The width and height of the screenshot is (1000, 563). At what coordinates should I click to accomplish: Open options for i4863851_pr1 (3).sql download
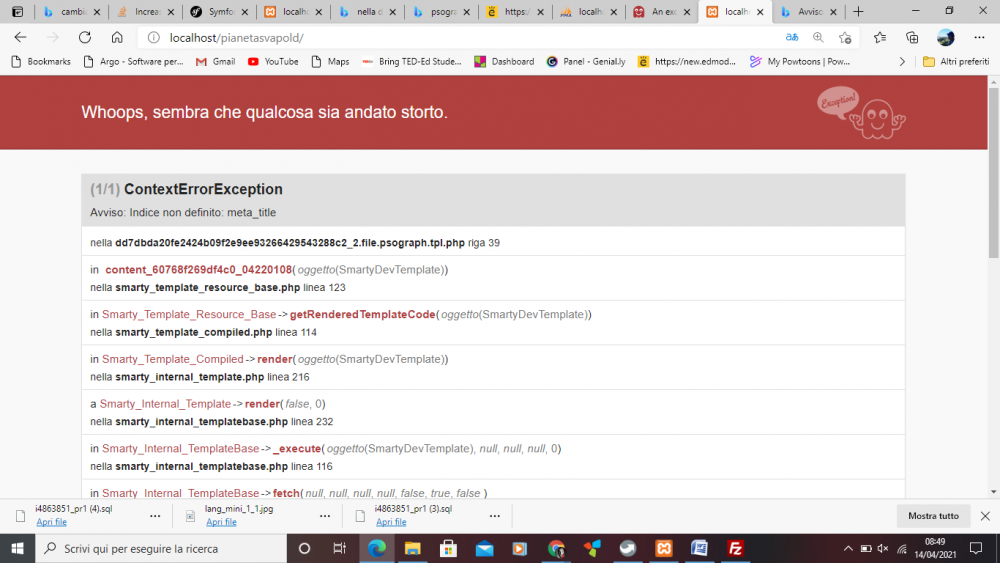(494, 516)
